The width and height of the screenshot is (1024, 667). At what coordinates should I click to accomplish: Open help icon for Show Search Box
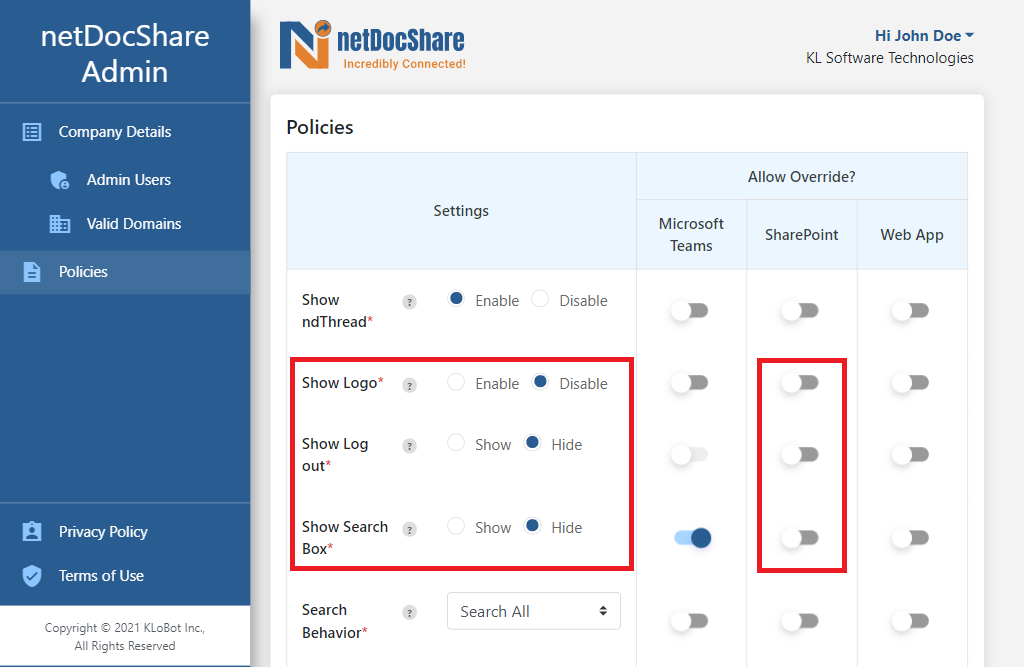(409, 529)
